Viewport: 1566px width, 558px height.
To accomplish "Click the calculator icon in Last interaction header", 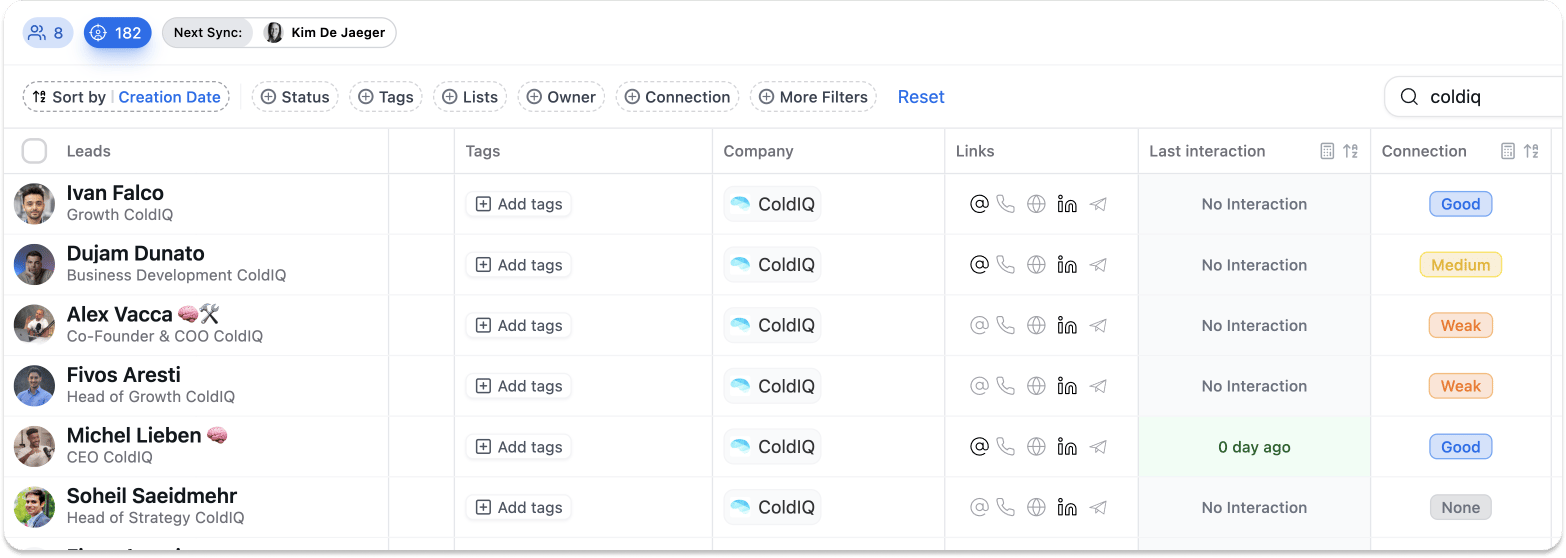I will coord(1327,151).
